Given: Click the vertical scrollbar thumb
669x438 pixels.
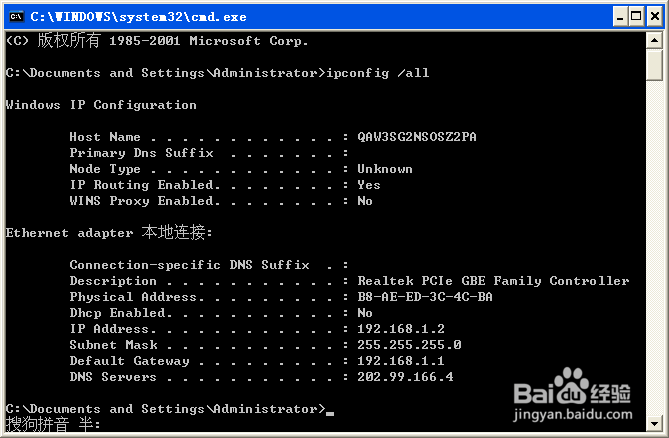Looking at the screenshot, I should [654, 65].
